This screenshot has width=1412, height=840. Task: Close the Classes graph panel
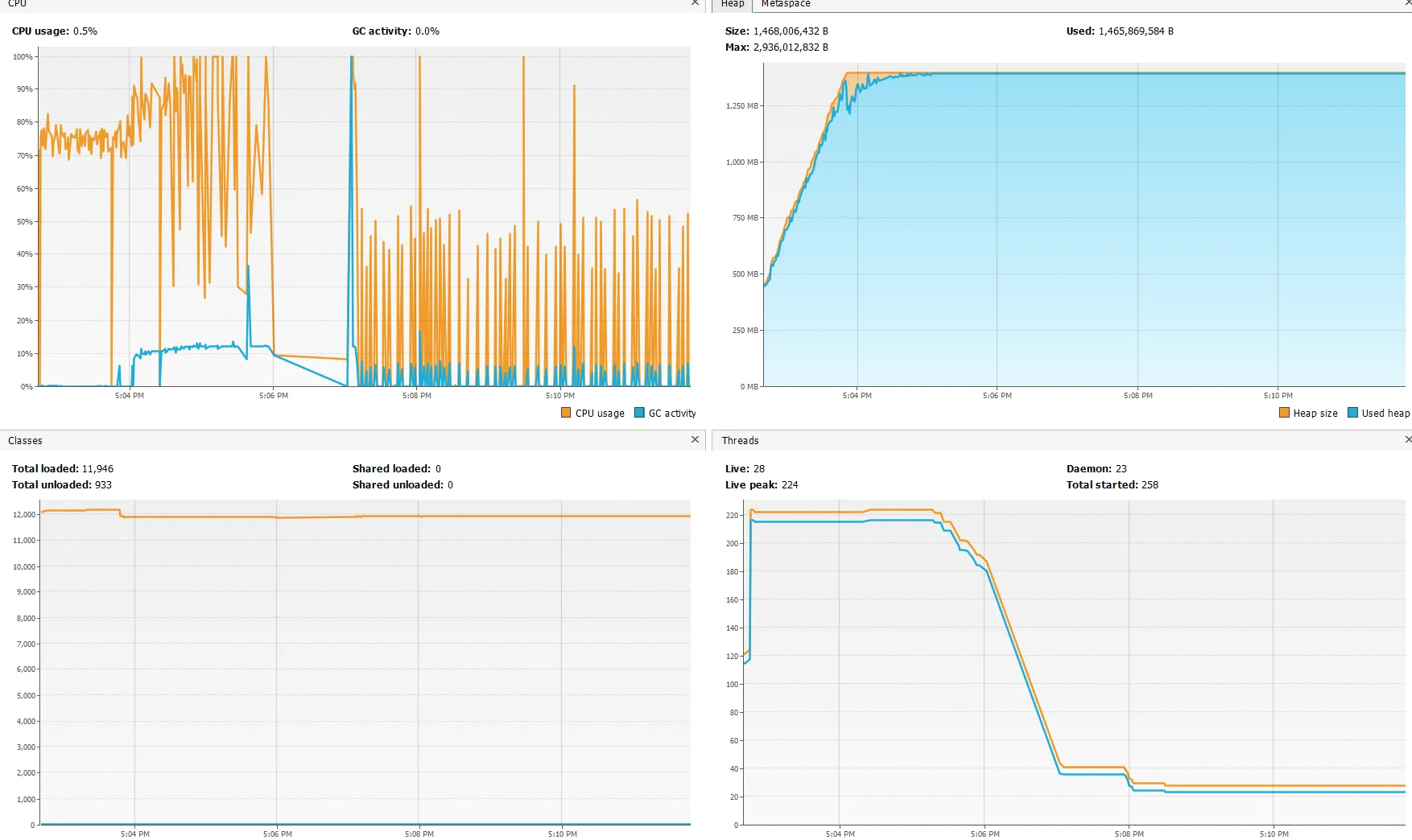point(695,439)
